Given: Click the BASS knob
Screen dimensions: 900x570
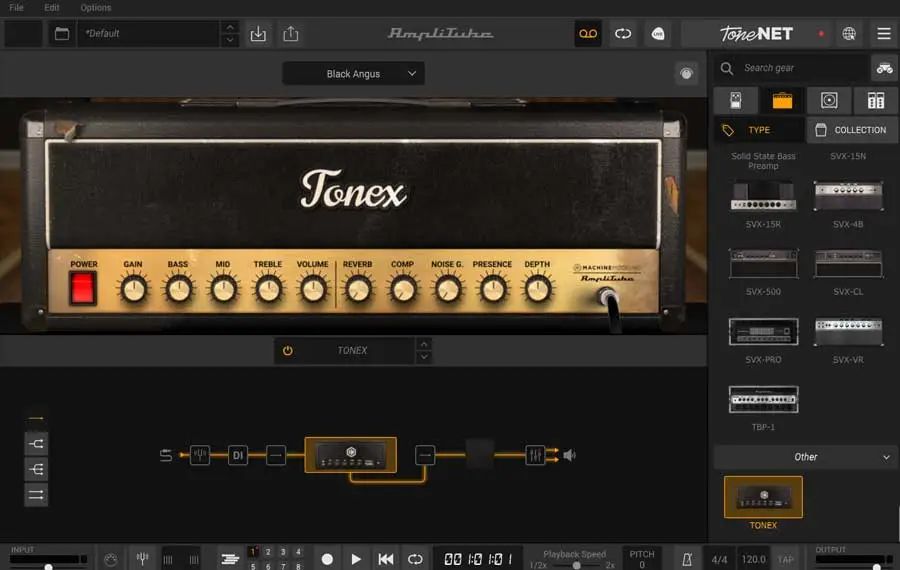Looking at the screenshot, I should pos(179,289).
